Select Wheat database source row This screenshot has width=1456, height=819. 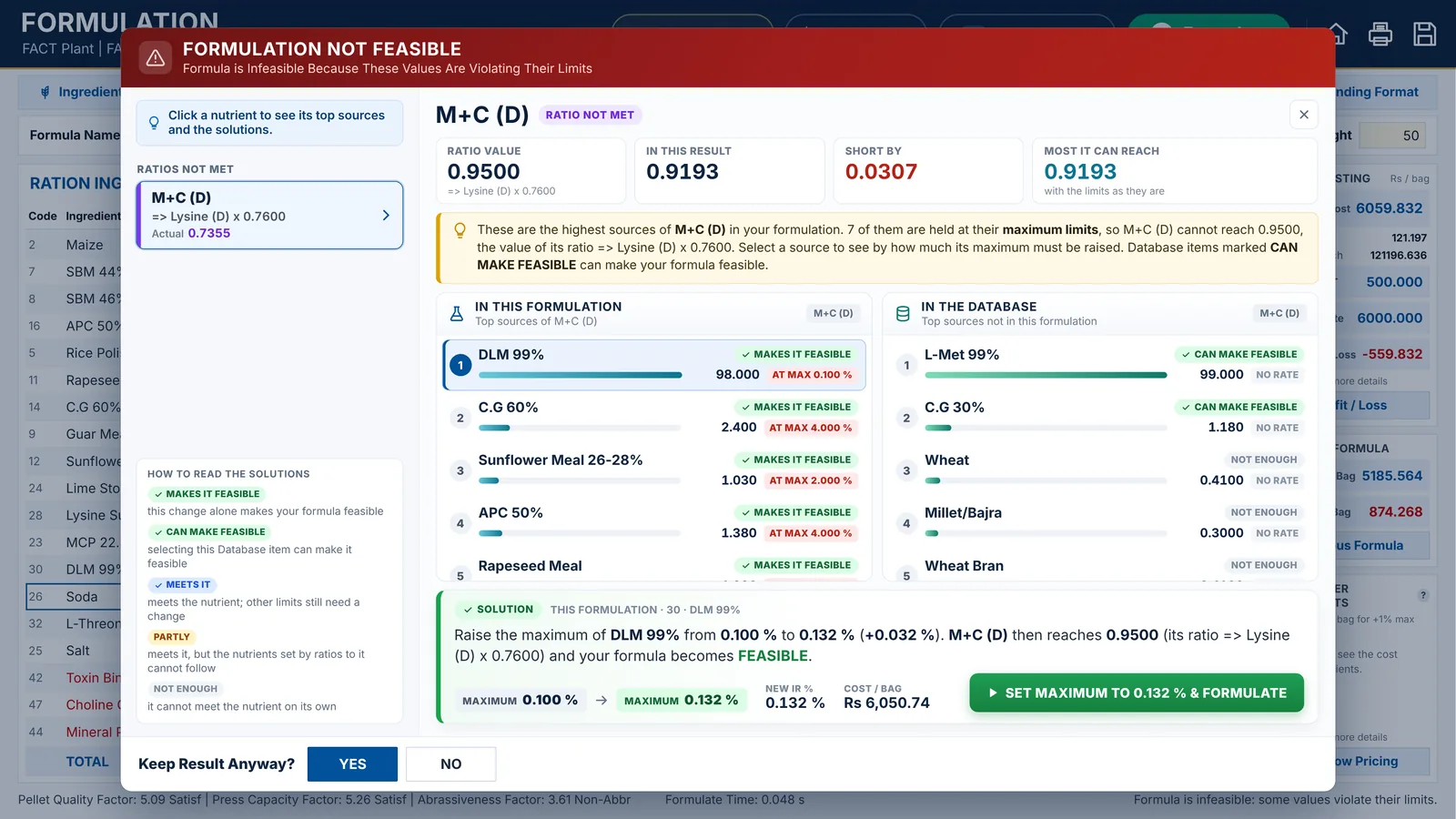(1099, 470)
